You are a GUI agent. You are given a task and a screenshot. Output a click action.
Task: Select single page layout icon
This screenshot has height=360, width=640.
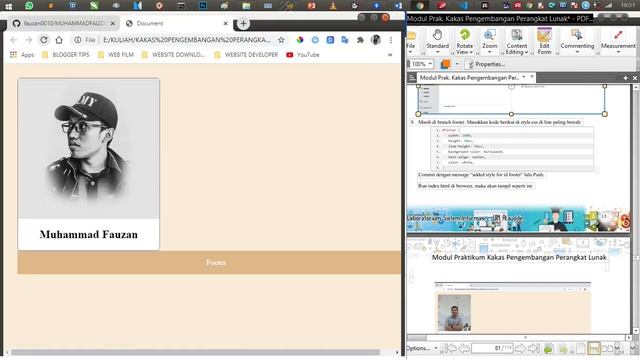pos(580,348)
